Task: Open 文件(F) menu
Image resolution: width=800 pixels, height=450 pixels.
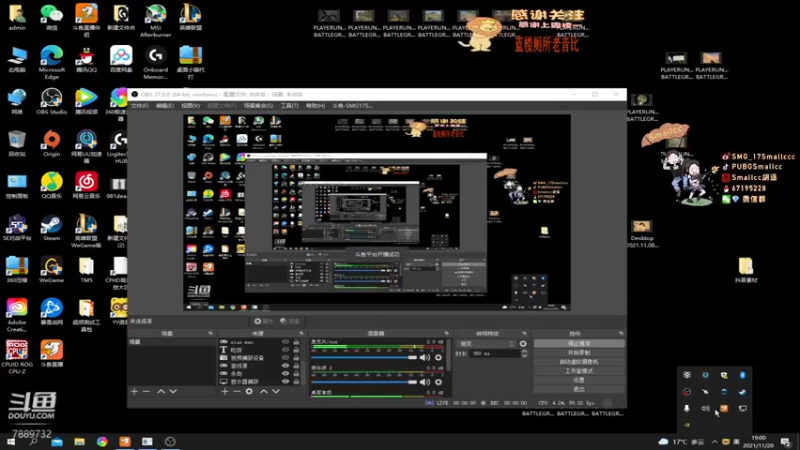Action: [139, 106]
